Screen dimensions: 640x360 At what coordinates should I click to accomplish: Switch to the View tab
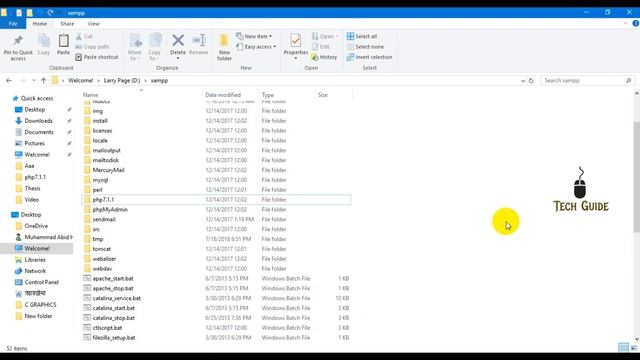[x=93, y=24]
